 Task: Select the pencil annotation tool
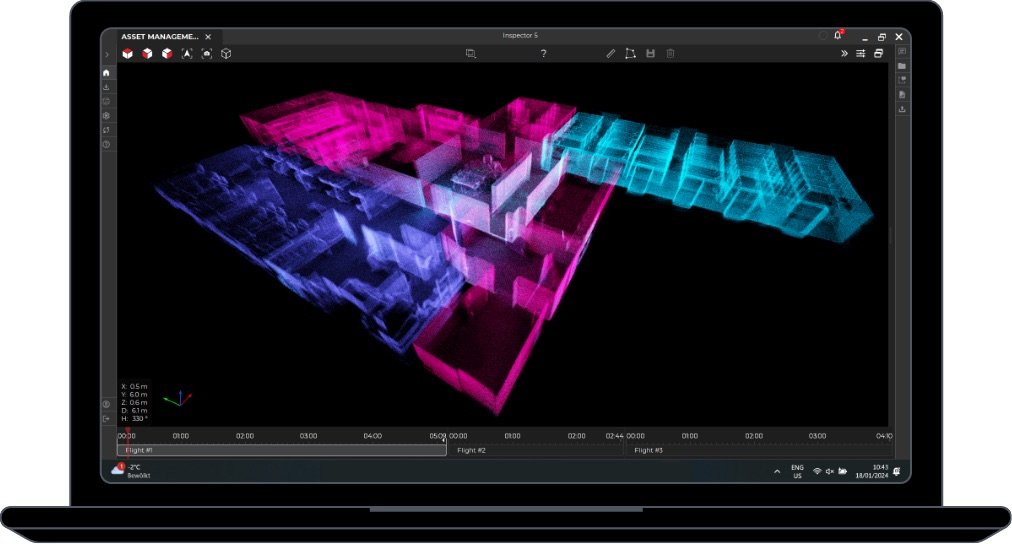point(611,53)
